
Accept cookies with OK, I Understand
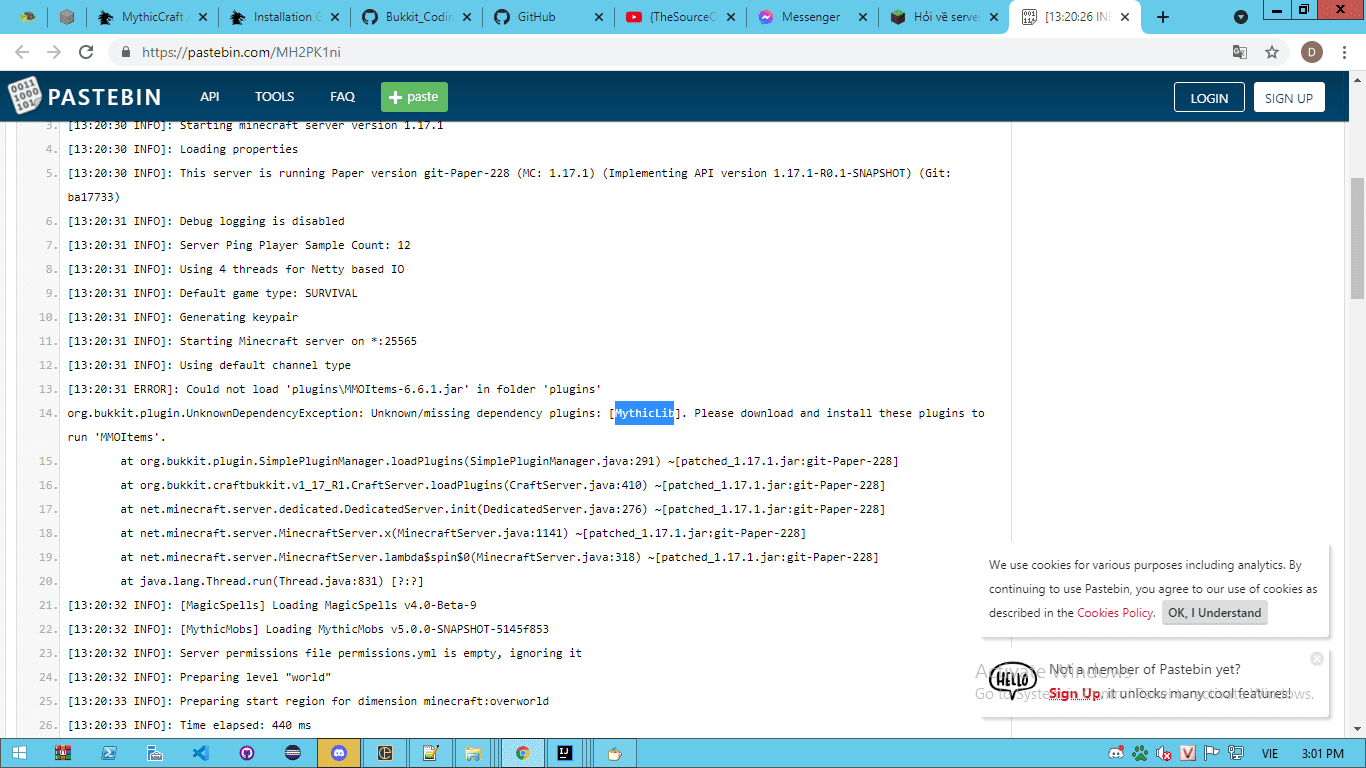coord(1215,613)
